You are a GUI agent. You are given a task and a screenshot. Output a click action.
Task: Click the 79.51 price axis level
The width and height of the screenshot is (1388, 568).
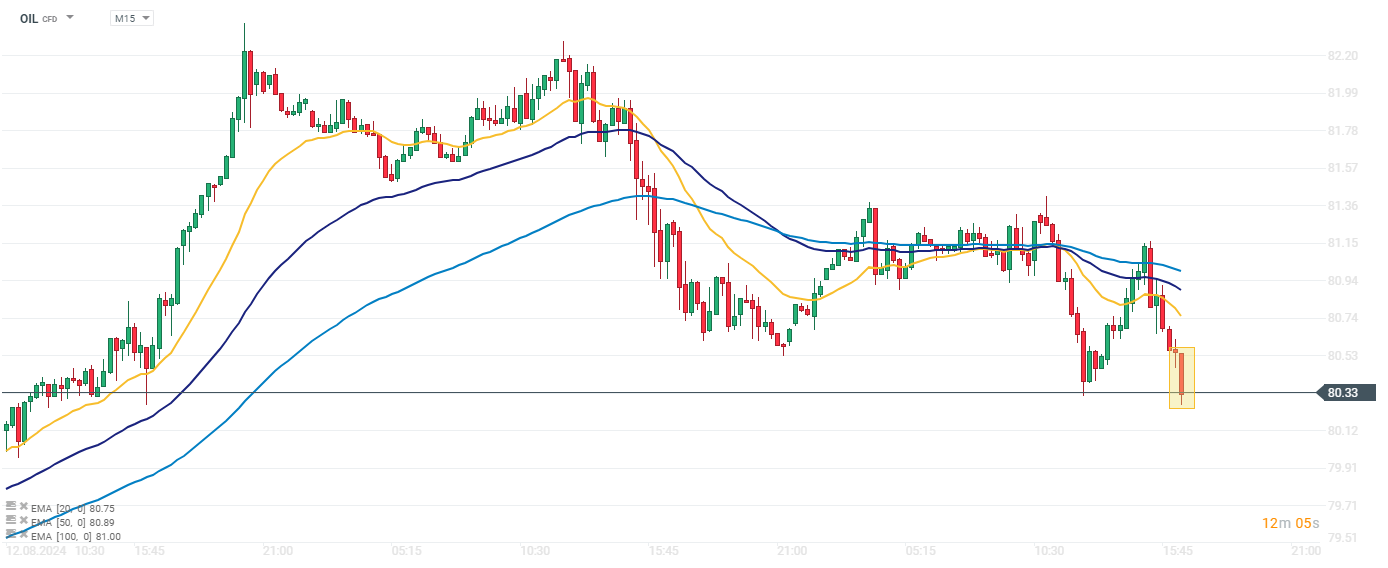point(1344,538)
